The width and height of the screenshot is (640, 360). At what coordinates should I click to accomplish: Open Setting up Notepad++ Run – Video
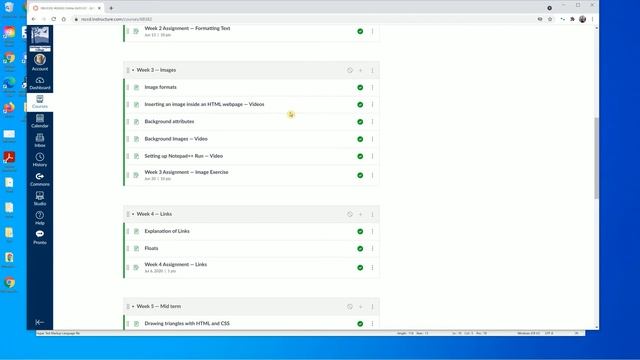pos(184,156)
